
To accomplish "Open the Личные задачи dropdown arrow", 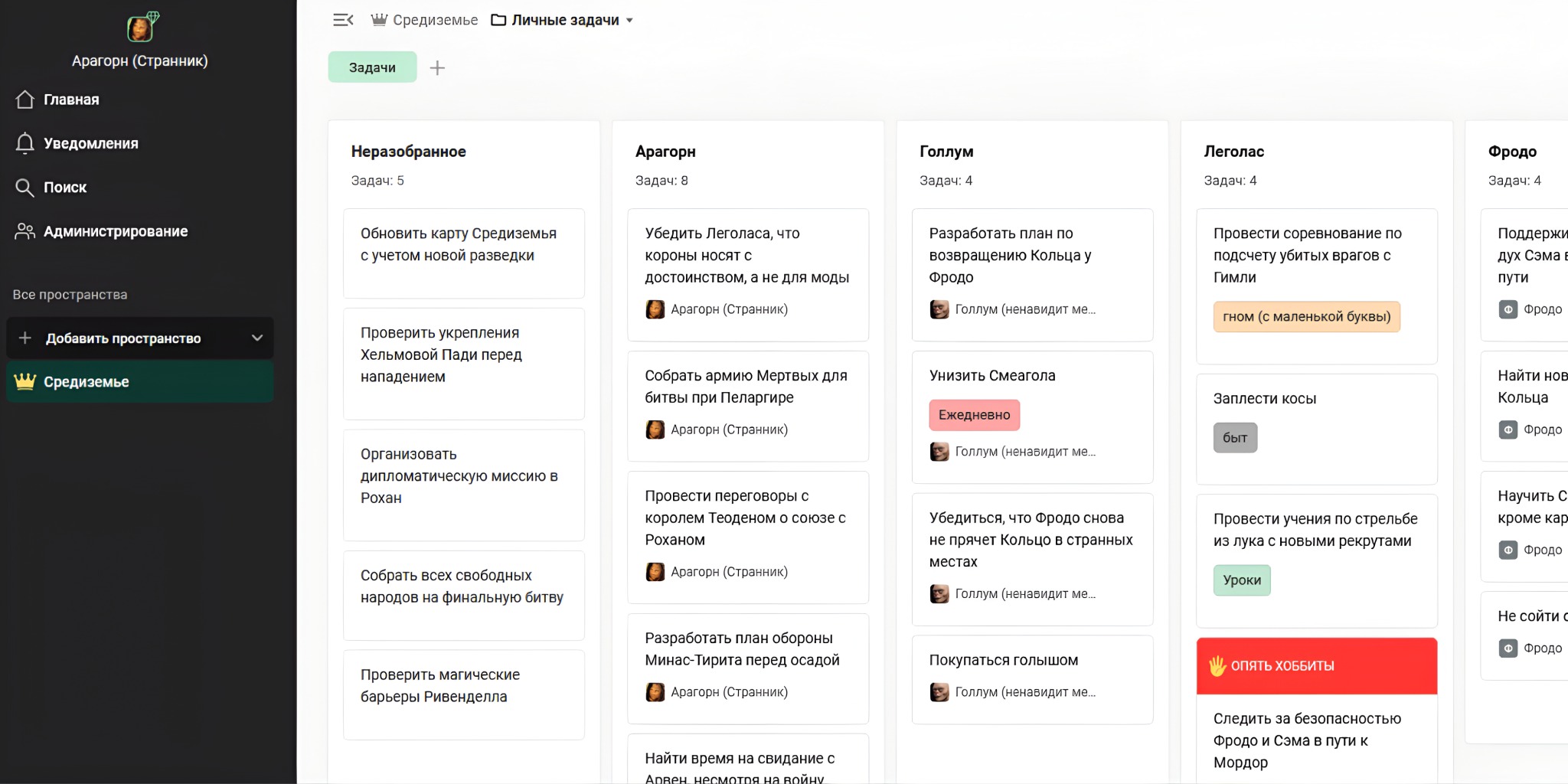I will pyautogui.click(x=629, y=21).
